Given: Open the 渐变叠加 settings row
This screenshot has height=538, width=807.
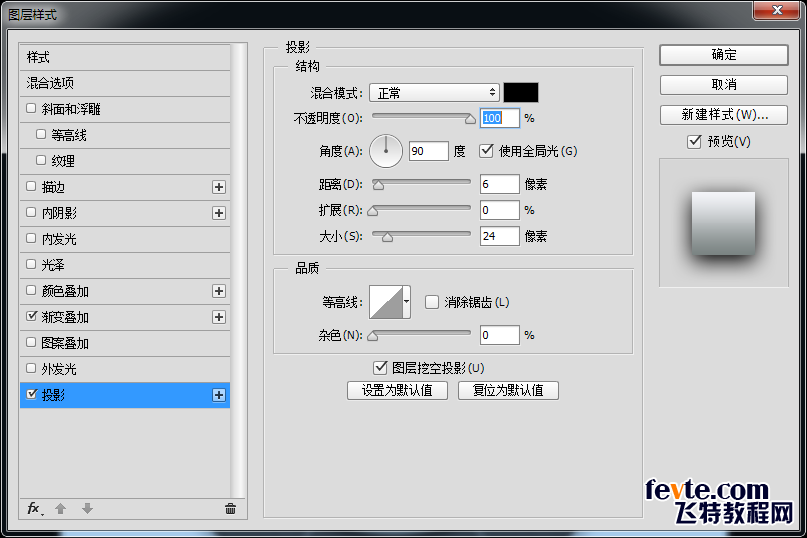Looking at the screenshot, I should [x=125, y=318].
